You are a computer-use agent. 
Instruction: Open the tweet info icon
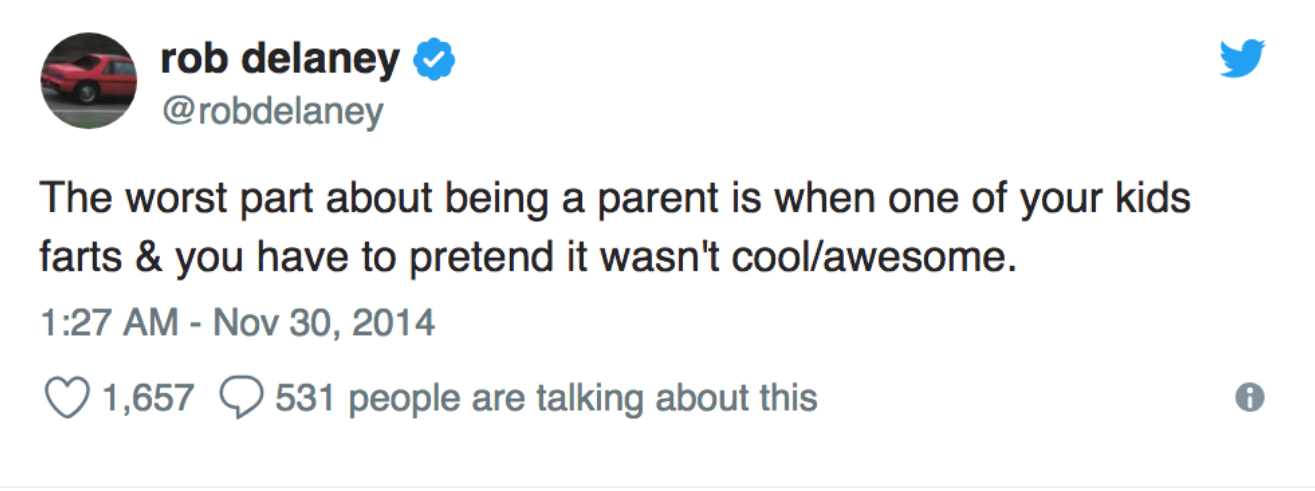(x=1250, y=398)
